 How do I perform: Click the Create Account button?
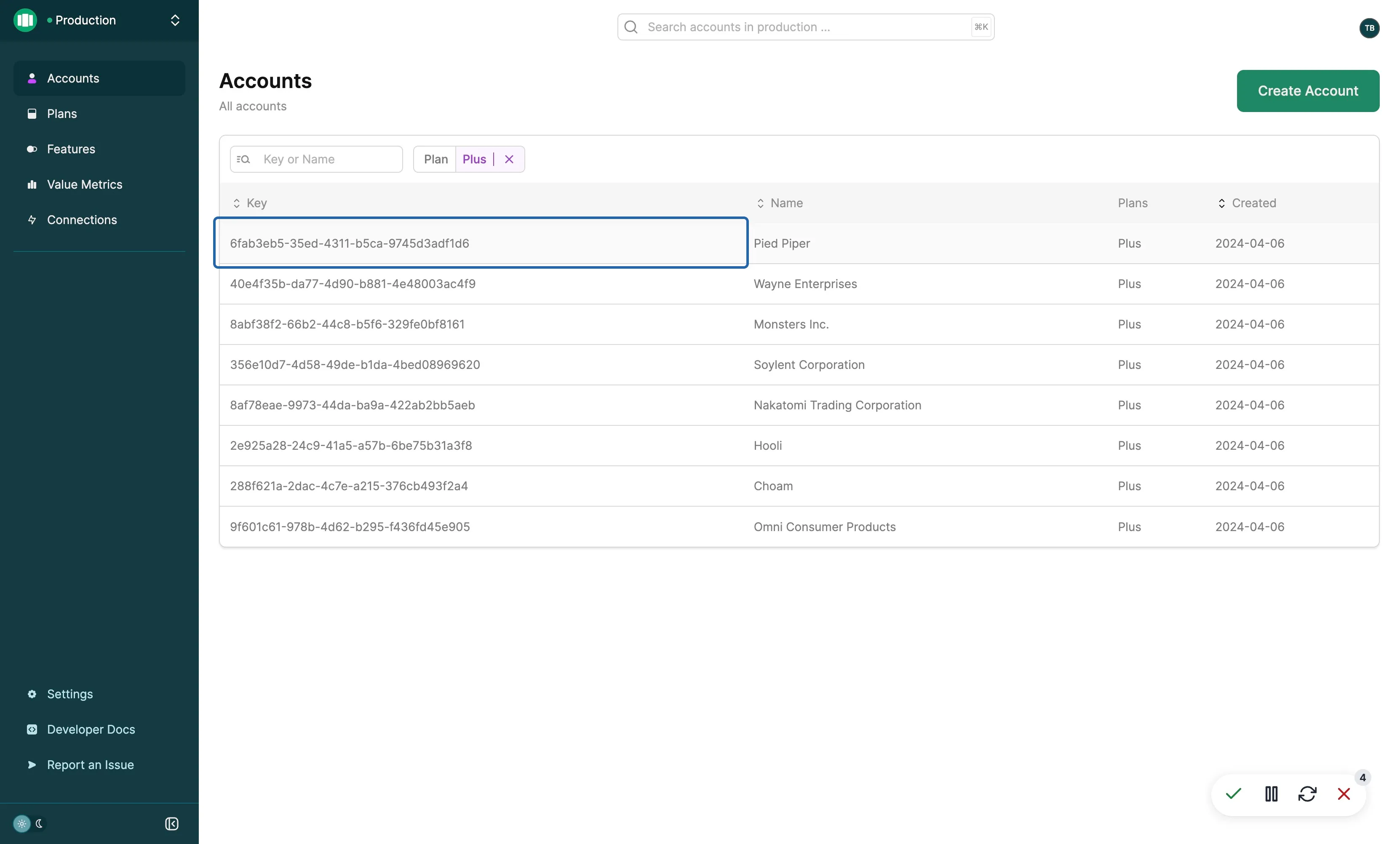[x=1308, y=91]
